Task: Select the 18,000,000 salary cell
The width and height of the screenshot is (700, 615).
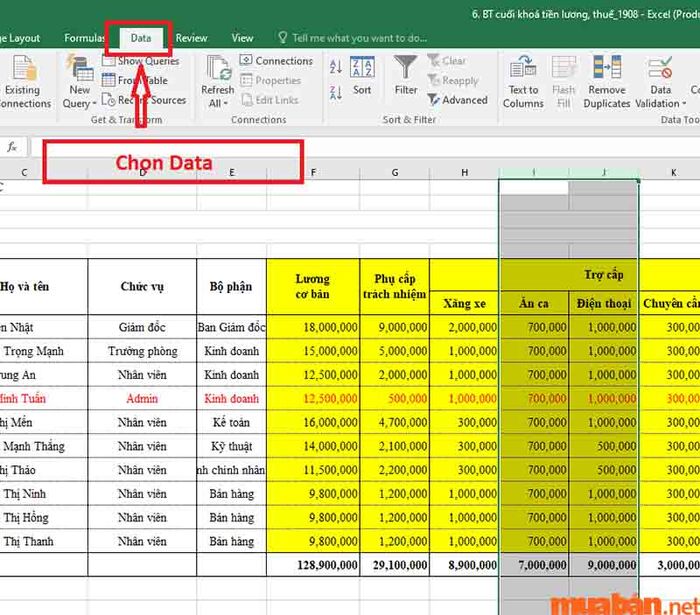Action: pos(313,327)
